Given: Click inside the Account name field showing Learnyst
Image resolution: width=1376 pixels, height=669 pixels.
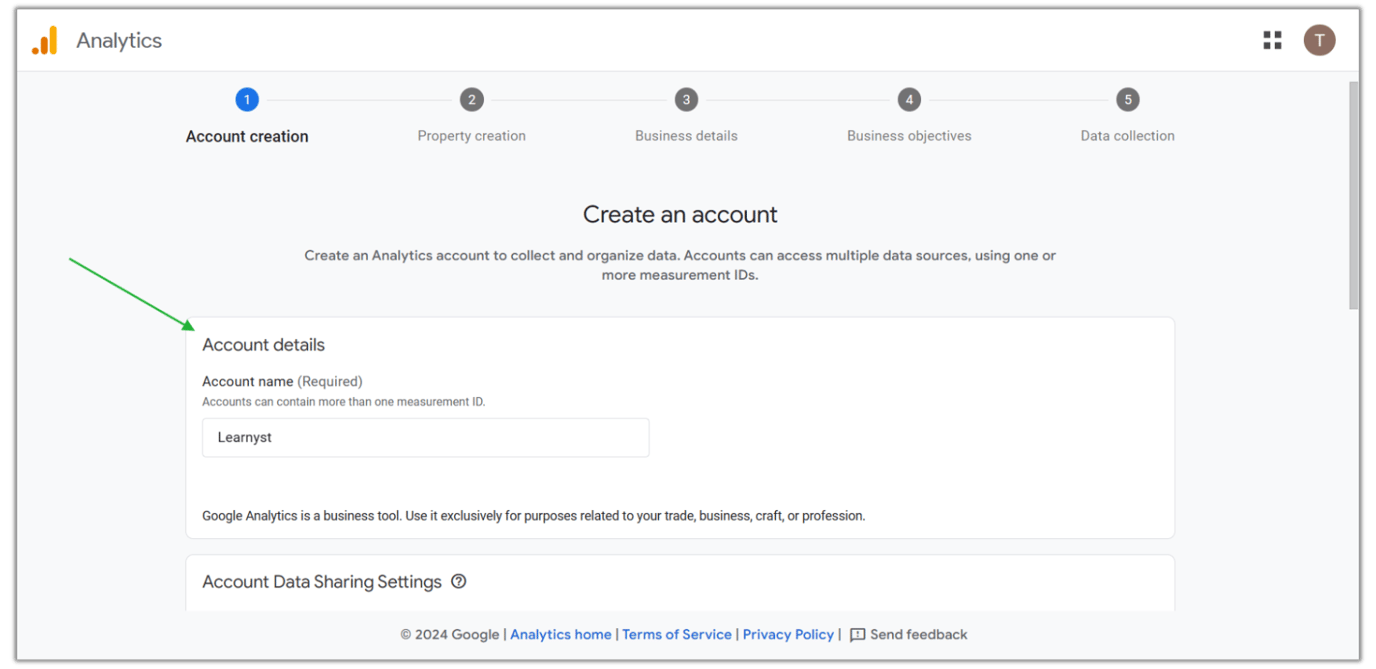Looking at the screenshot, I should tap(425, 437).
